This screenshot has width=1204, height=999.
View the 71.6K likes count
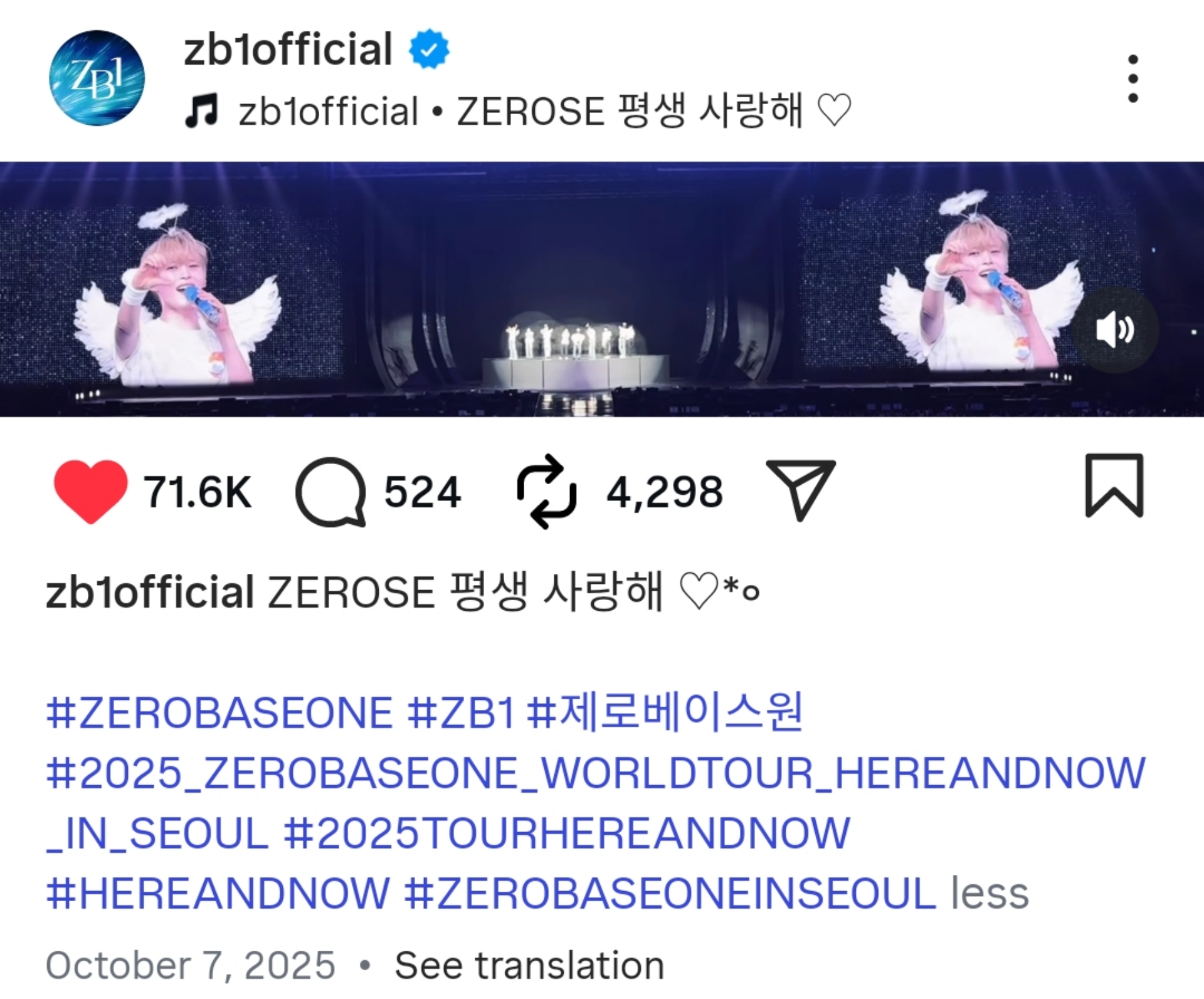tap(198, 492)
